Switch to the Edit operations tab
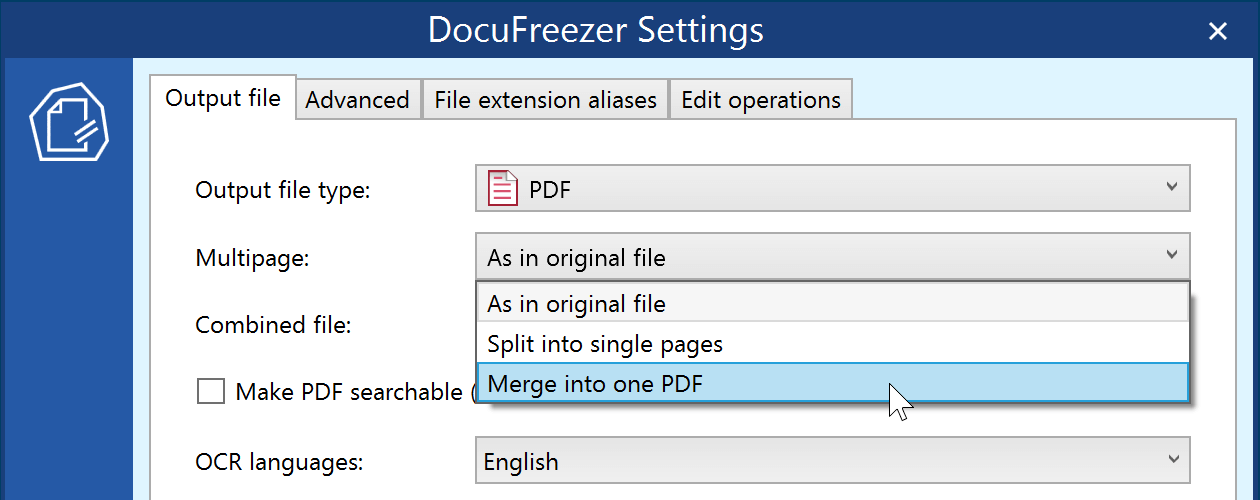 [x=760, y=100]
